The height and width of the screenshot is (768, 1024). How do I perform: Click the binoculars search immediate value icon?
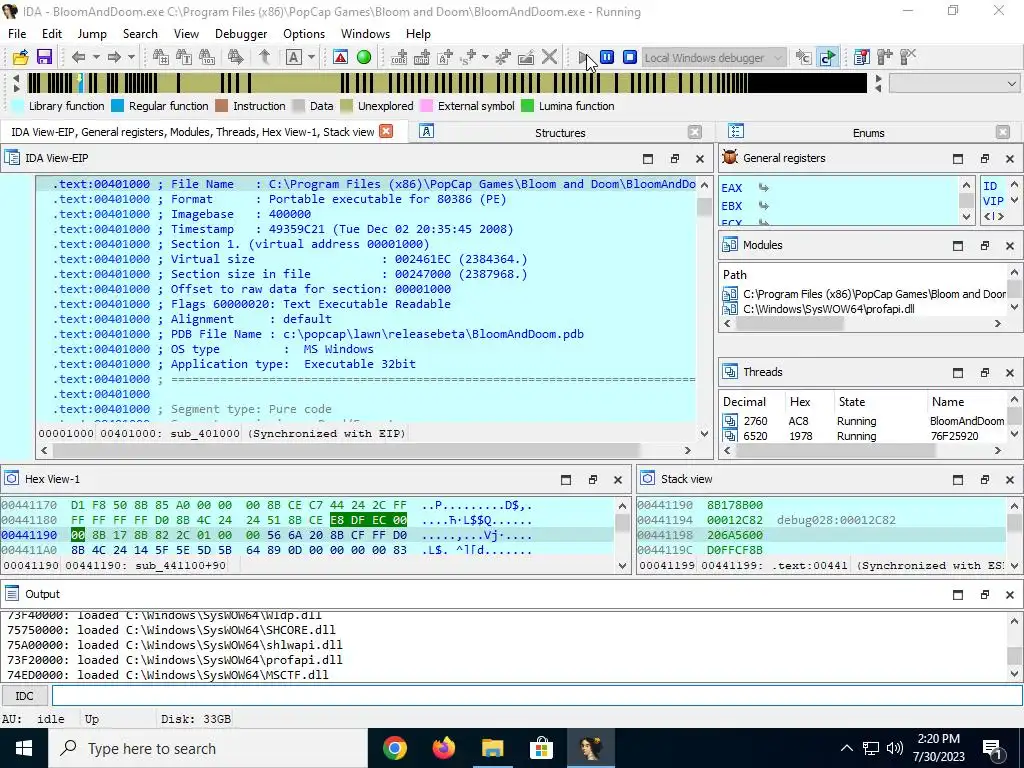tap(160, 57)
